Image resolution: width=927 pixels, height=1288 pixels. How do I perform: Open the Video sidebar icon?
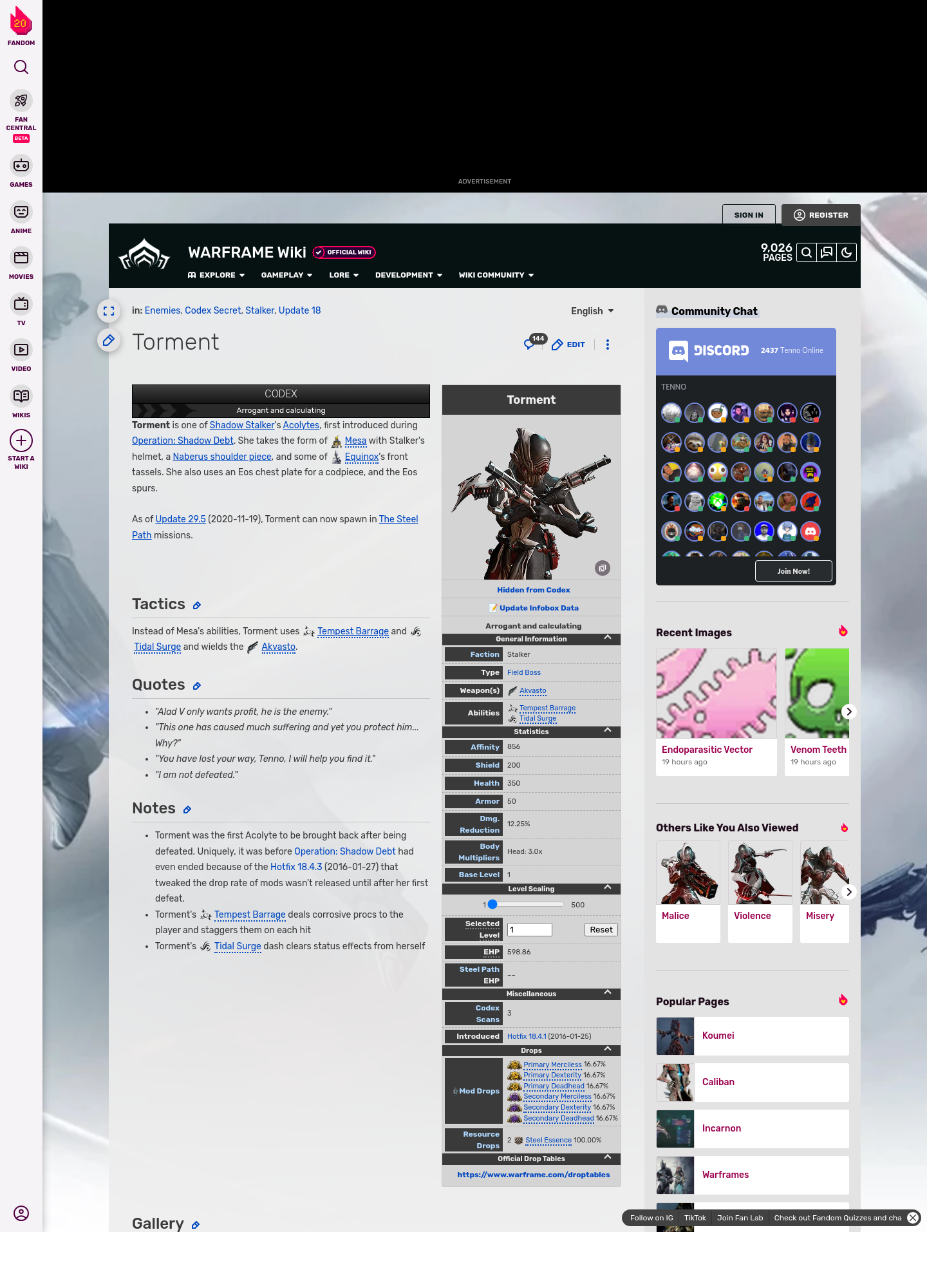[21, 350]
